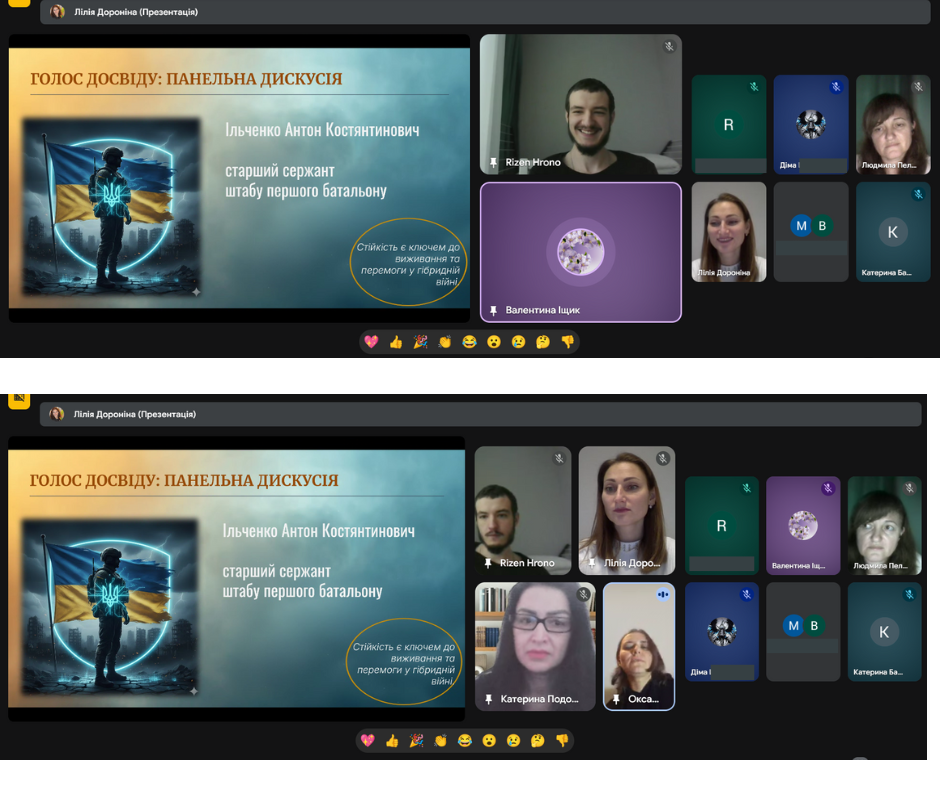This screenshot has height=788, width=940.
Task: Send clapping hands reaction in lower bar
Action: pyautogui.click(x=440, y=741)
